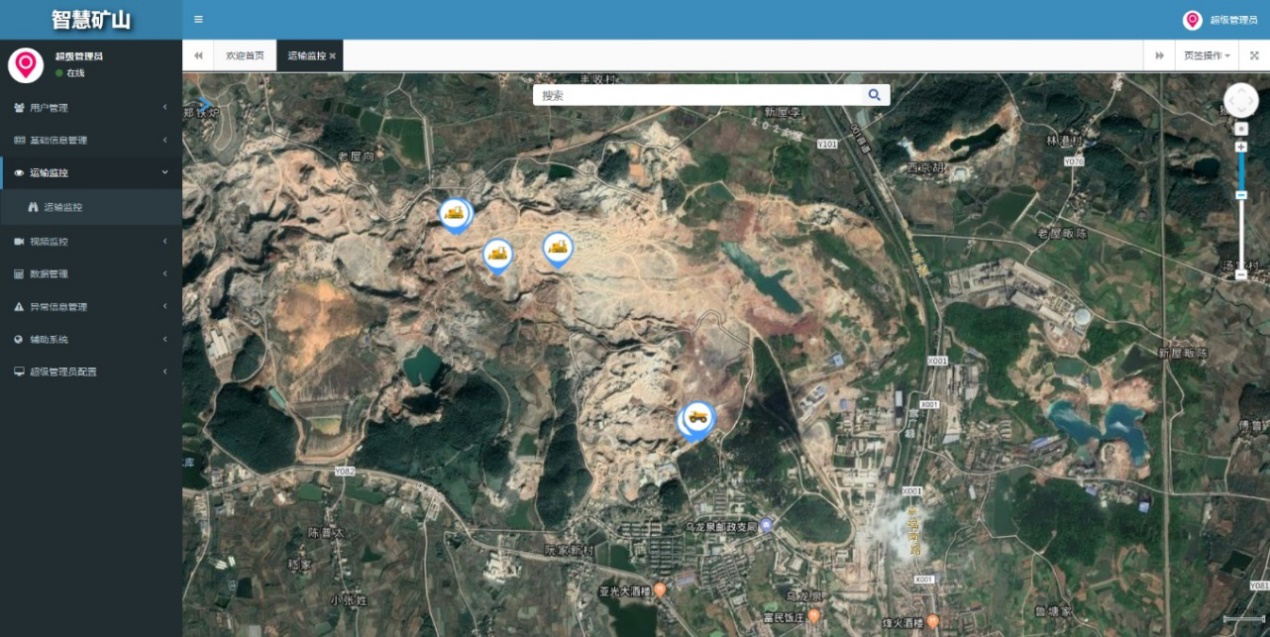Screen dimensions: 1270x637
Task: Expand the 视频监控 sidebar menu
Action: tap(90, 241)
